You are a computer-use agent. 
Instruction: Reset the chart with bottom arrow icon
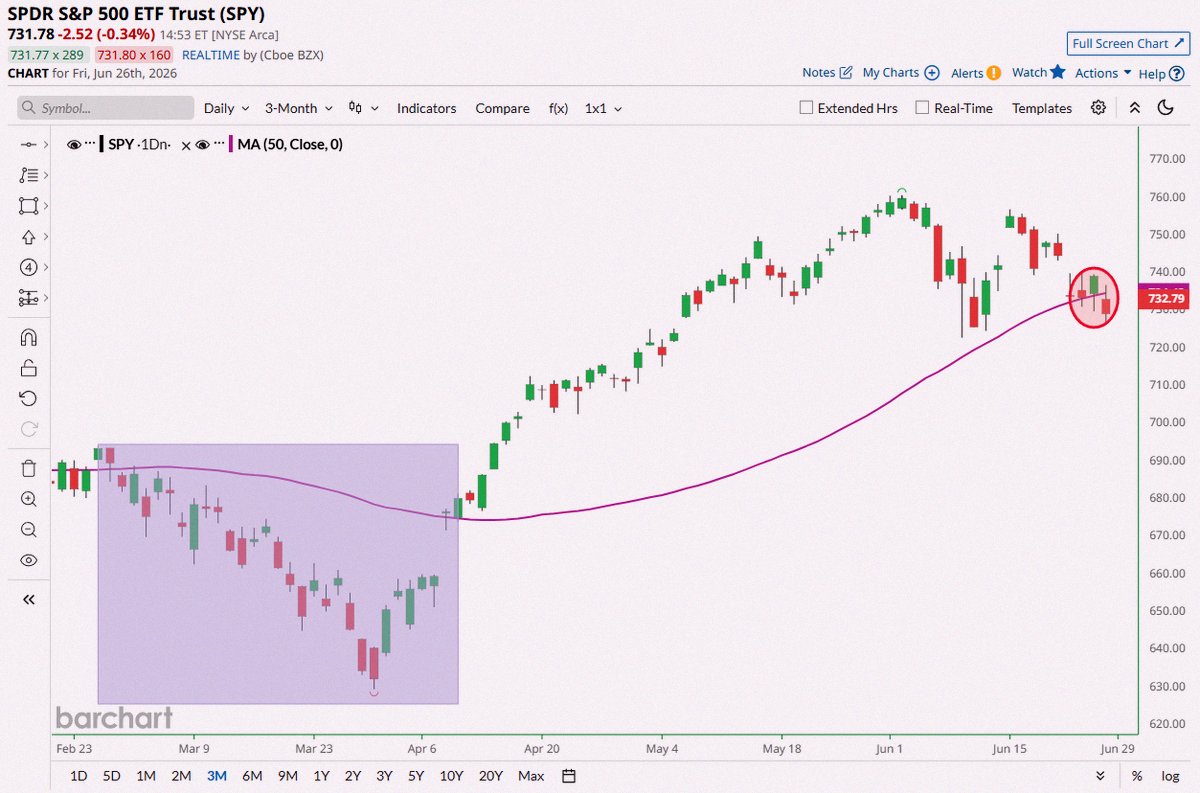[x=1100, y=776]
